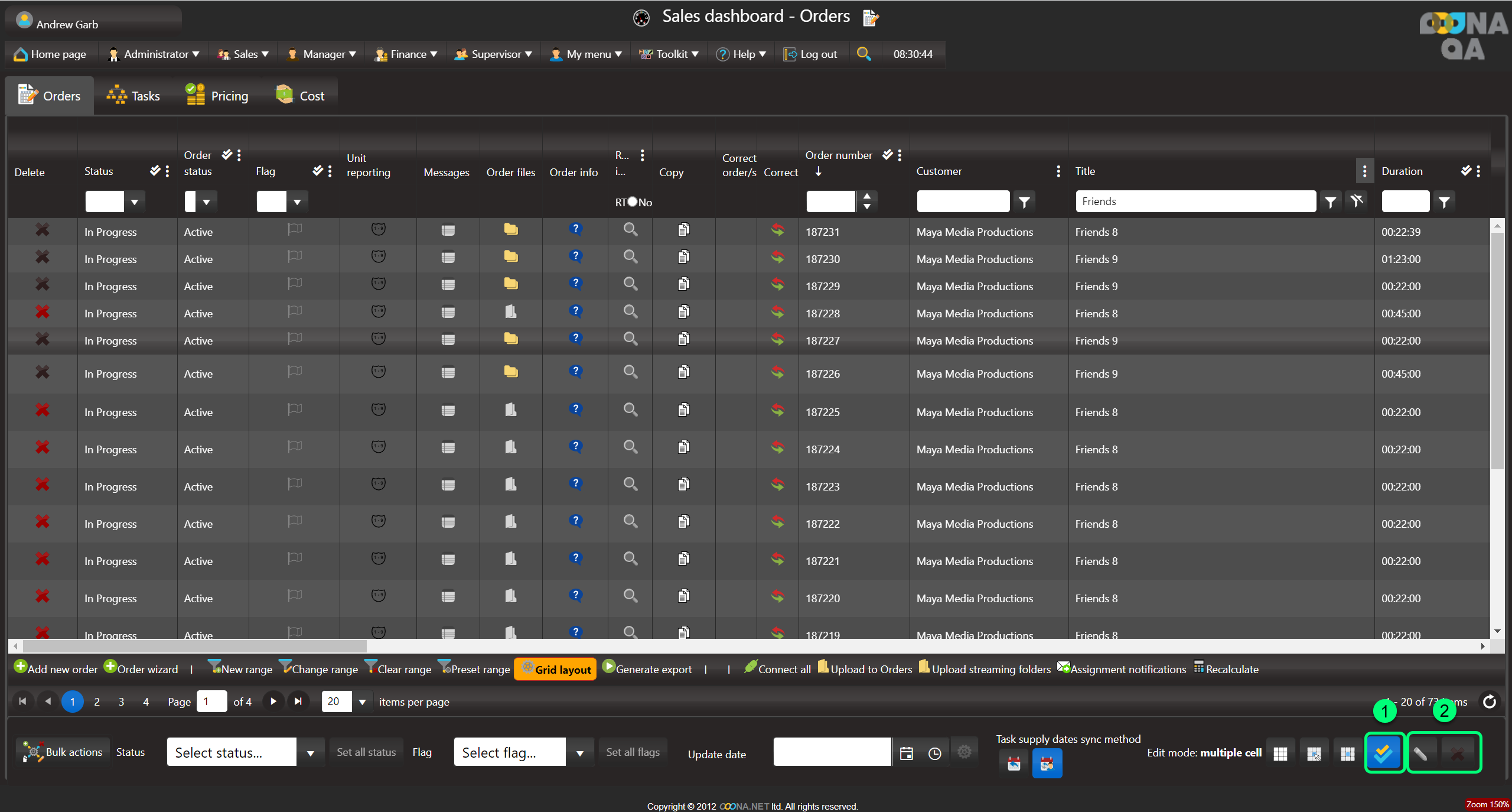Image resolution: width=1512 pixels, height=812 pixels.
Task: Click the Grid layout button
Action: 555,670
